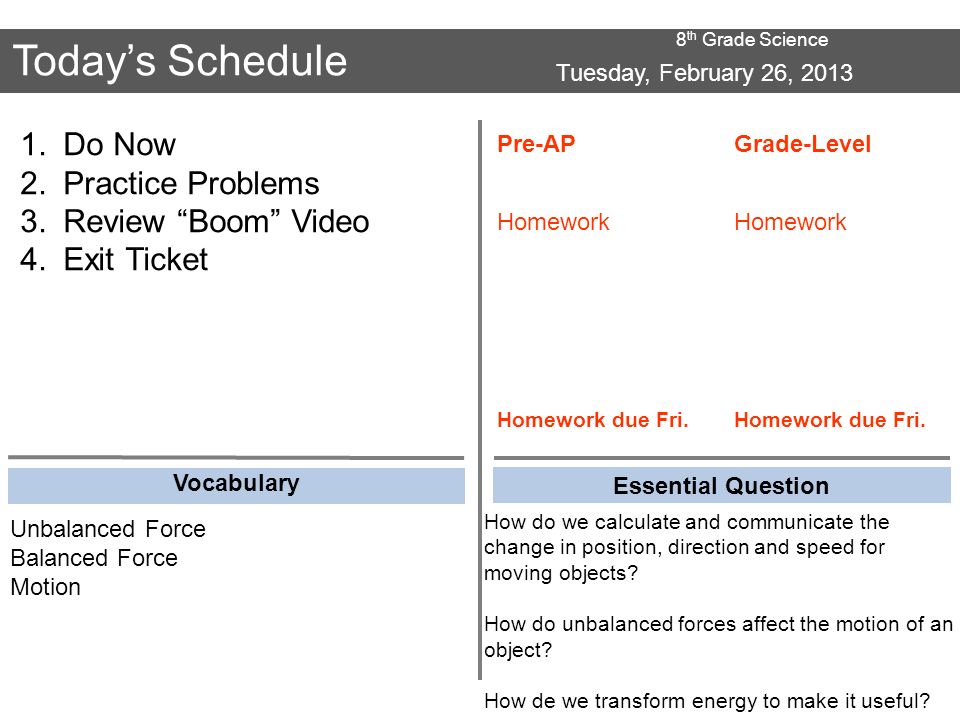Viewport: 960px width, 720px height.
Task: Select "Homework" under the Grade-Level column
Action: coord(790,222)
